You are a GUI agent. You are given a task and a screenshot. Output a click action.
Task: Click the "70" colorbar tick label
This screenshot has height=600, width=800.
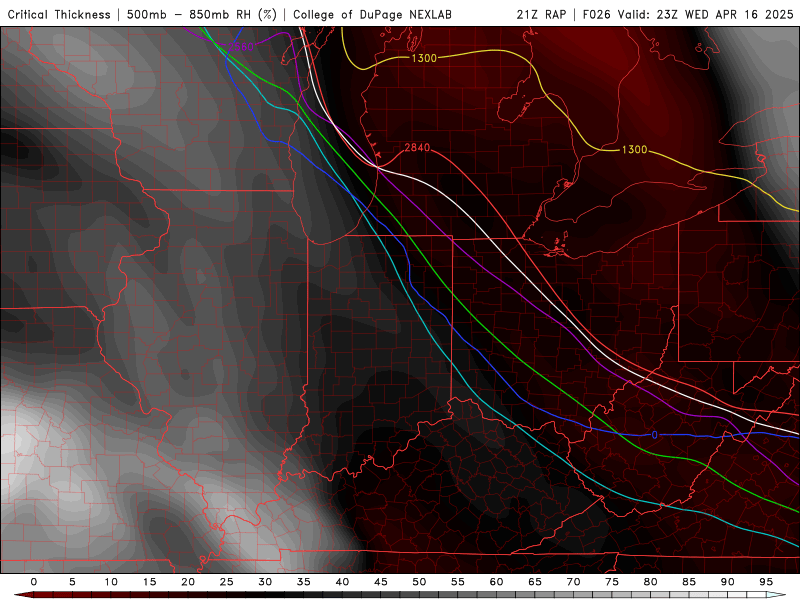[573, 582]
